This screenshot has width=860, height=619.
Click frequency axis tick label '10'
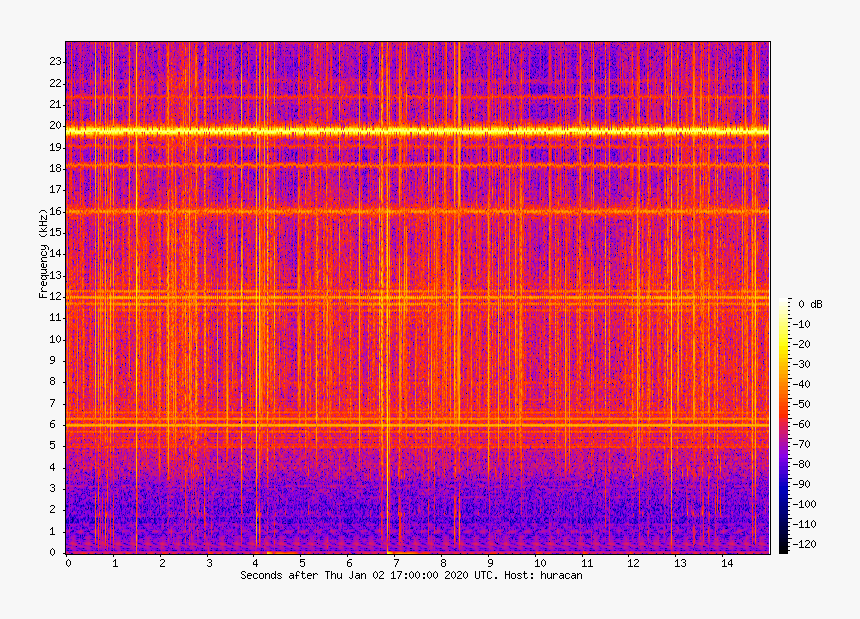point(55,339)
